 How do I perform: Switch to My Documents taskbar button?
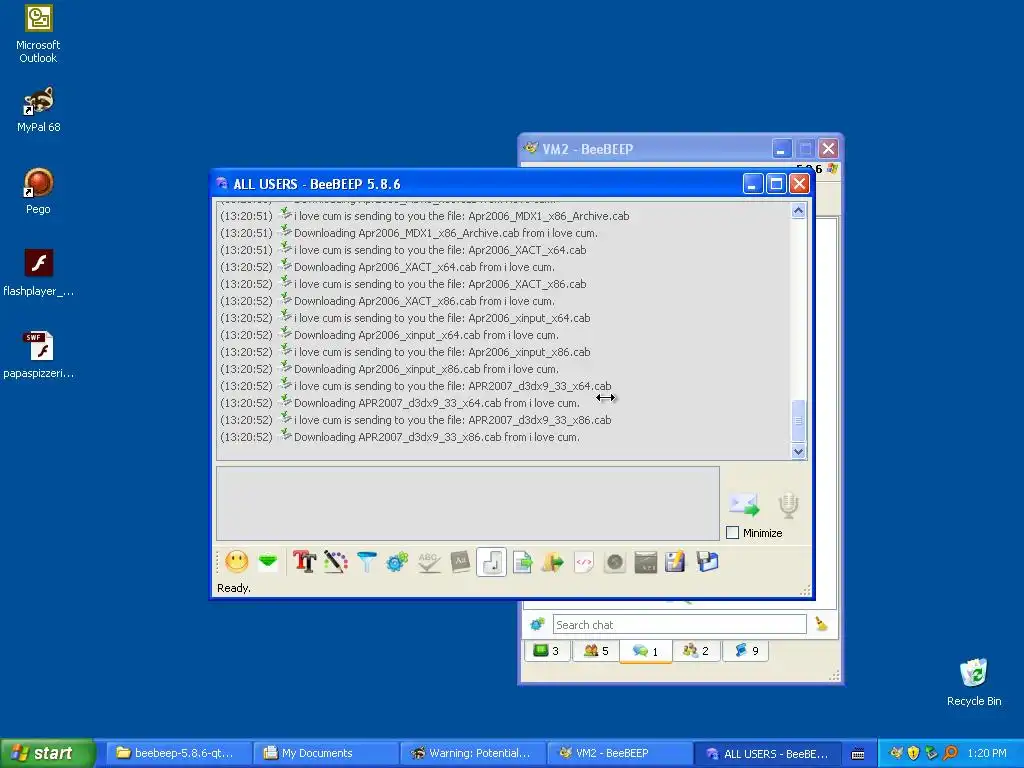(325, 753)
